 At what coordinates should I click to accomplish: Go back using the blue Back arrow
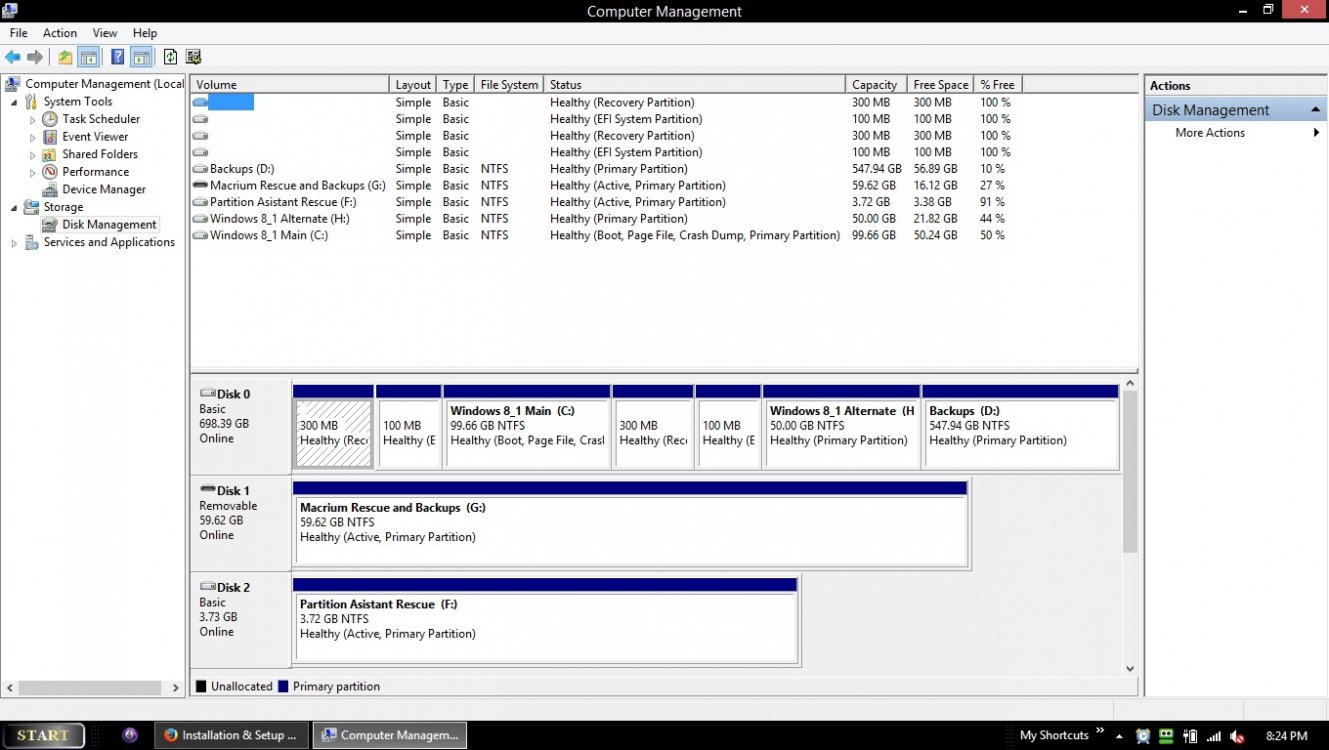pos(12,57)
